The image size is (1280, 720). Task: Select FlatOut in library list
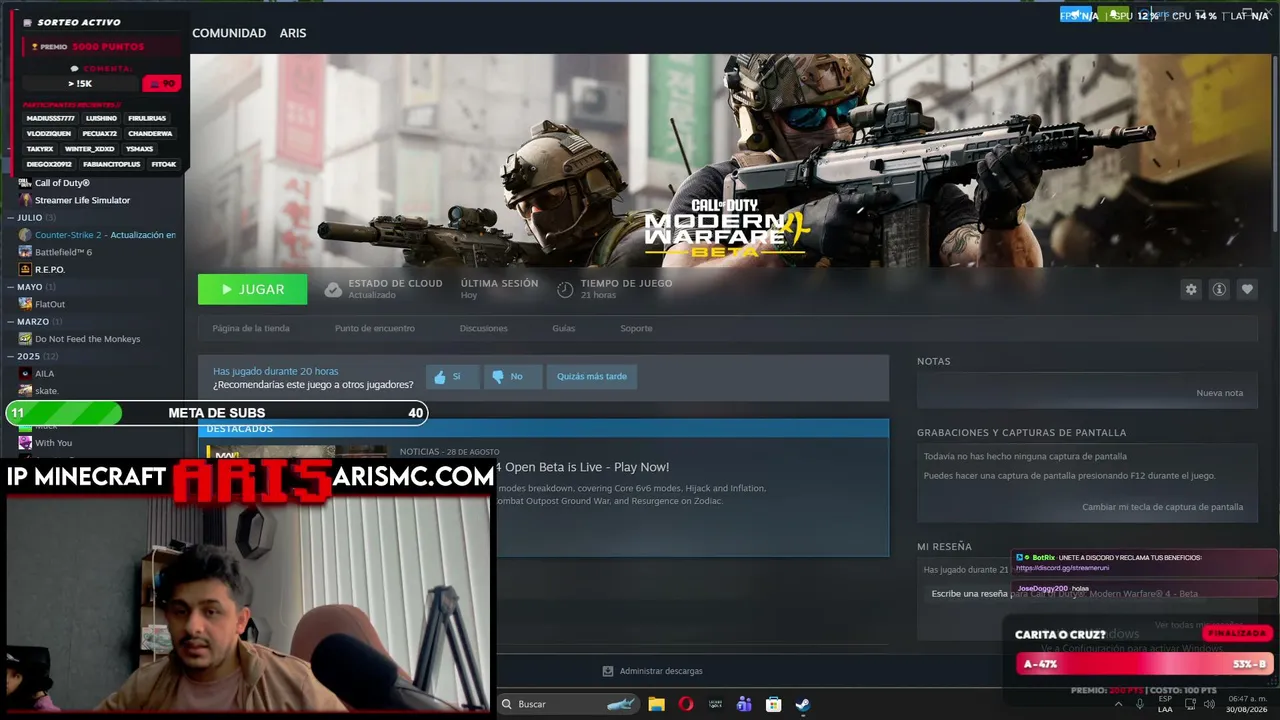pyautogui.click(x=50, y=304)
